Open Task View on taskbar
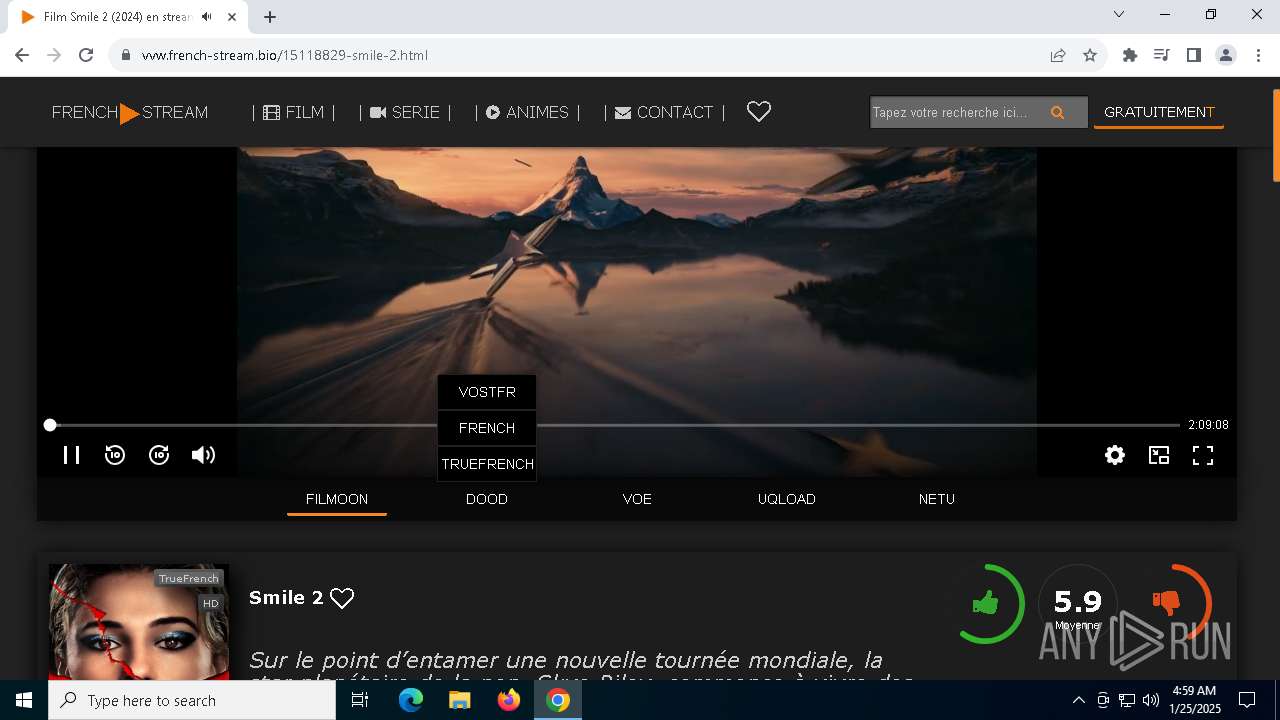 coord(360,700)
